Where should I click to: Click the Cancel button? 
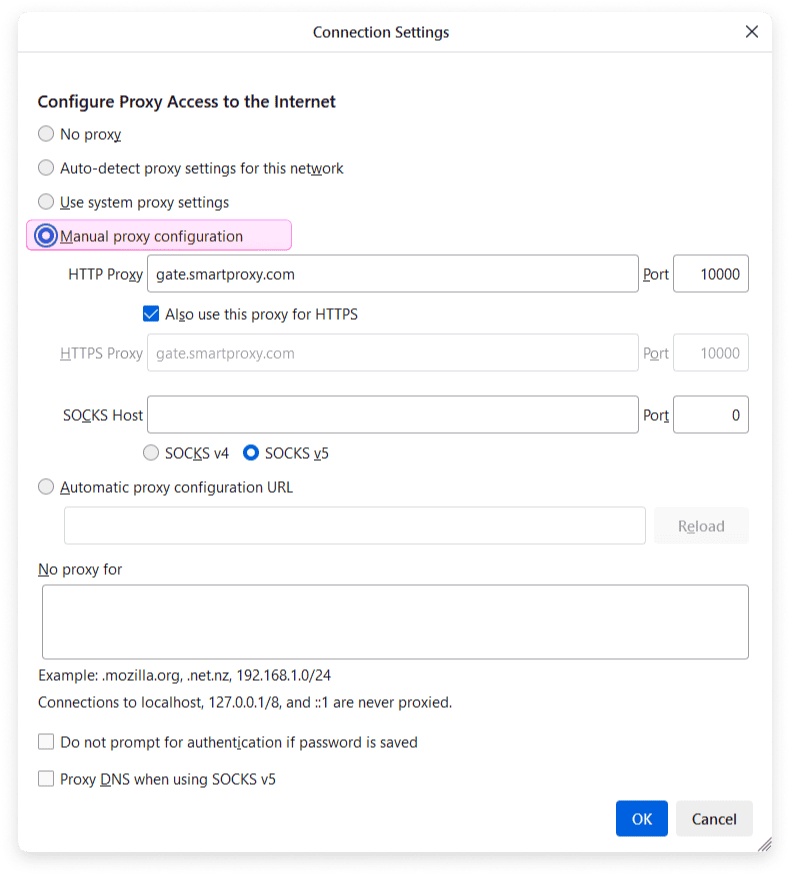714,818
